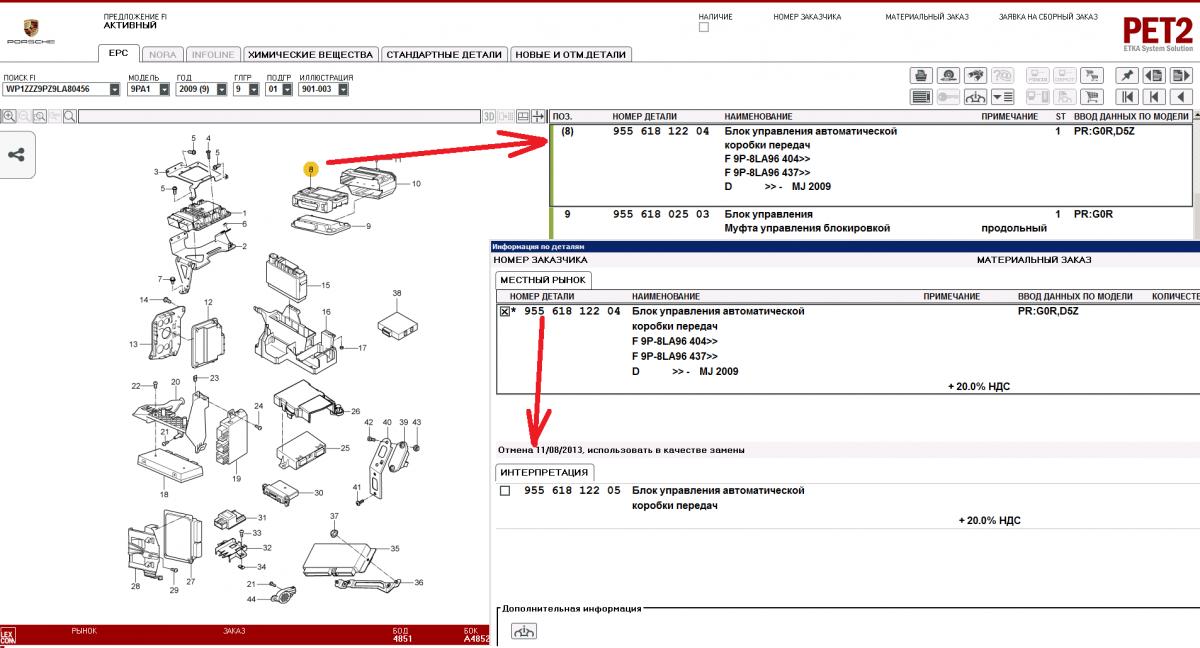The height and width of the screenshot is (648, 1200).
Task: Click the shopping cart icon
Action: [x=1093, y=97]
